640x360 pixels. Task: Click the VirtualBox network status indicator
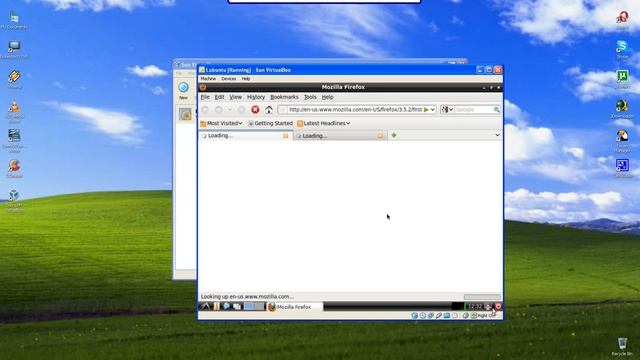(x=431, y=316)
